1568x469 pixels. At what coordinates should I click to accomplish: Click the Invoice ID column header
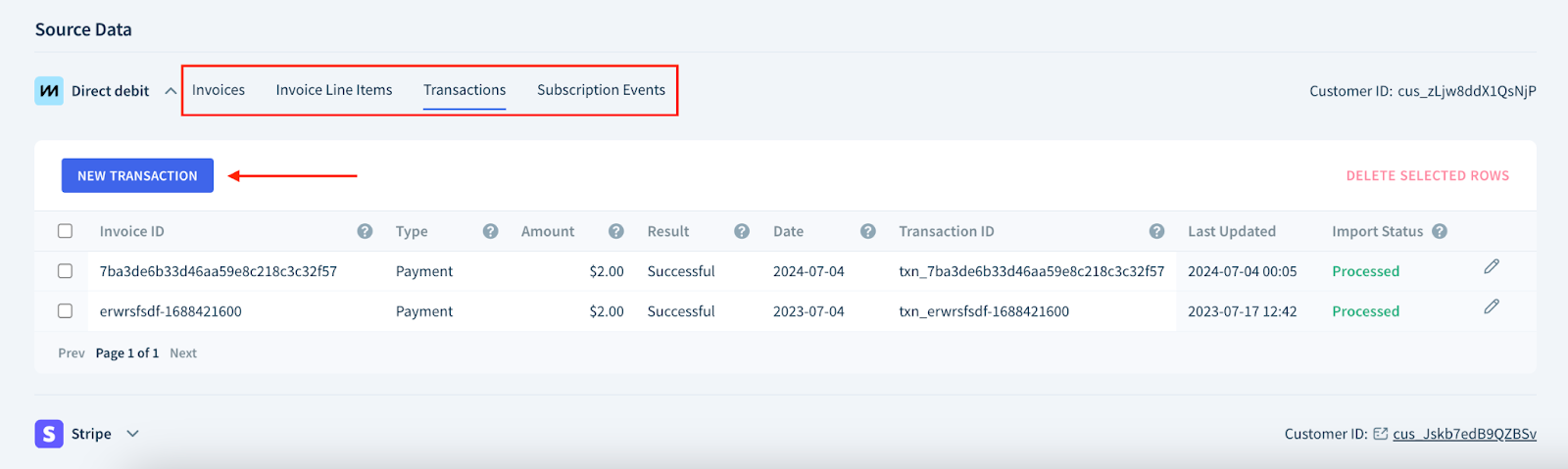[x=132, y=231]
